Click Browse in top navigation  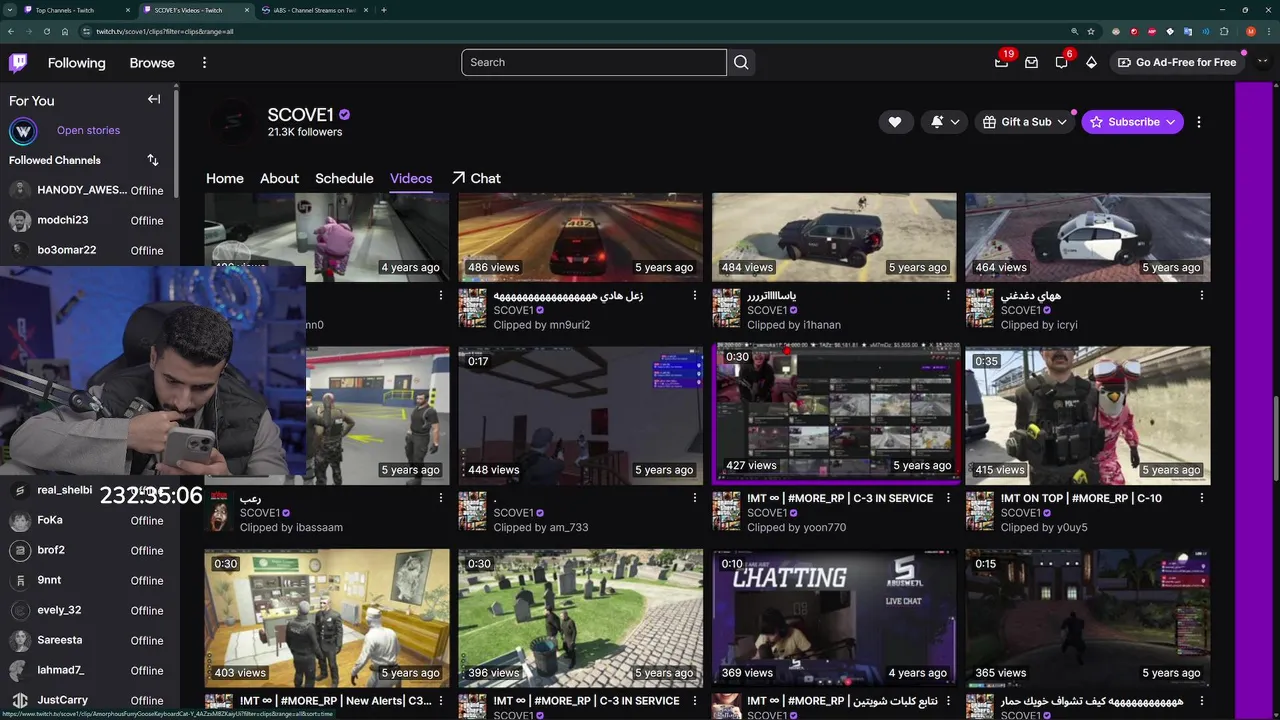tap(152, 62)
